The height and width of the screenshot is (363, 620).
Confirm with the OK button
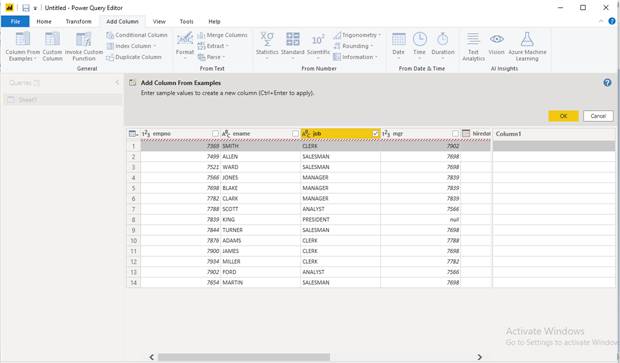563,116
